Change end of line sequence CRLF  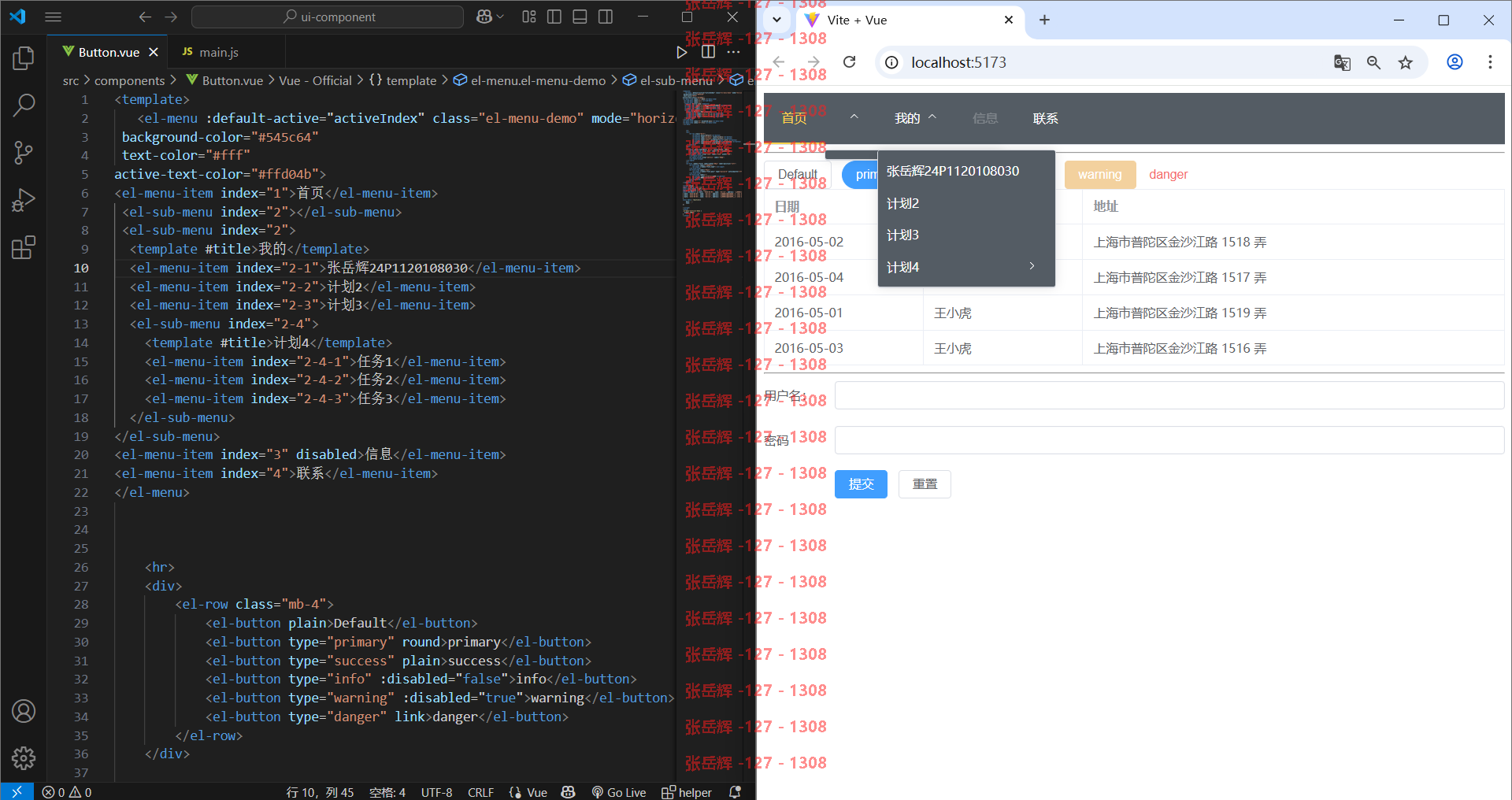point(480,792)
